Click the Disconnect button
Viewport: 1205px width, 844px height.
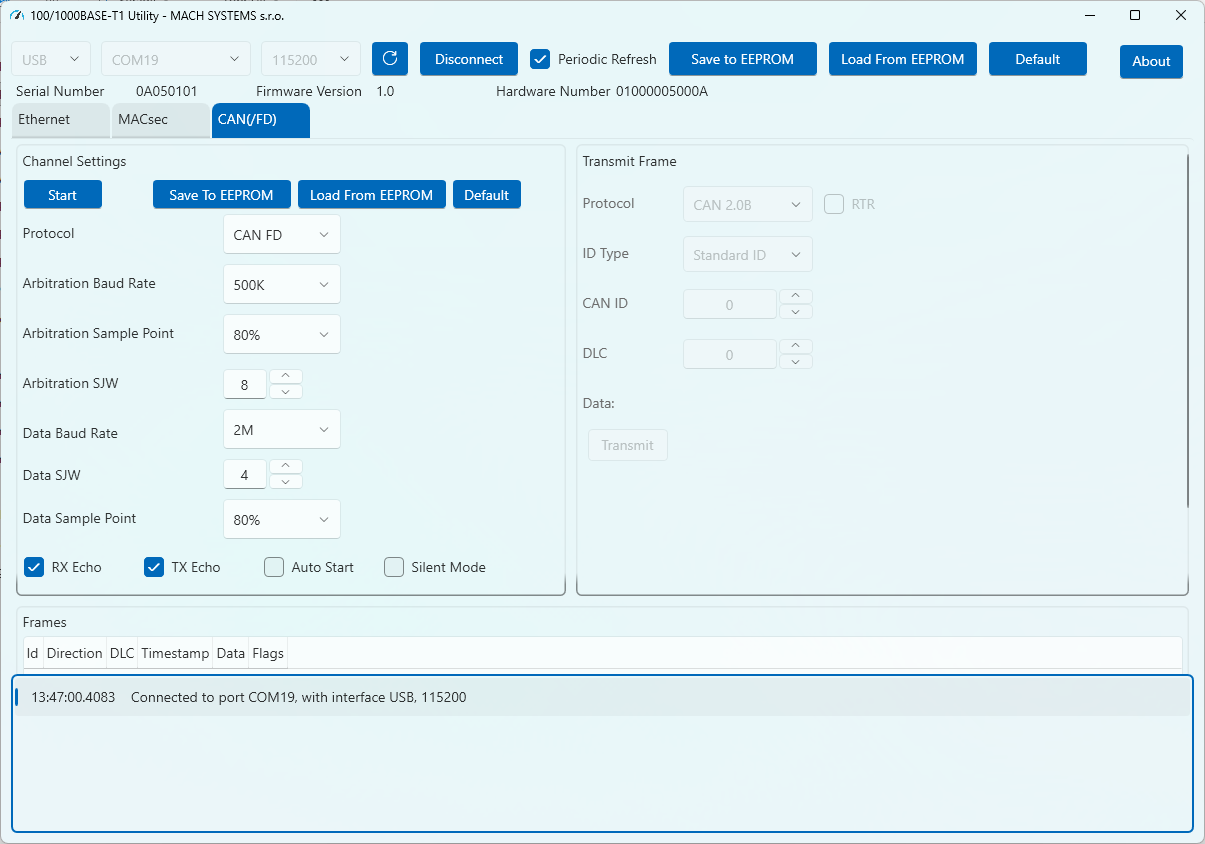coord(468,59)
